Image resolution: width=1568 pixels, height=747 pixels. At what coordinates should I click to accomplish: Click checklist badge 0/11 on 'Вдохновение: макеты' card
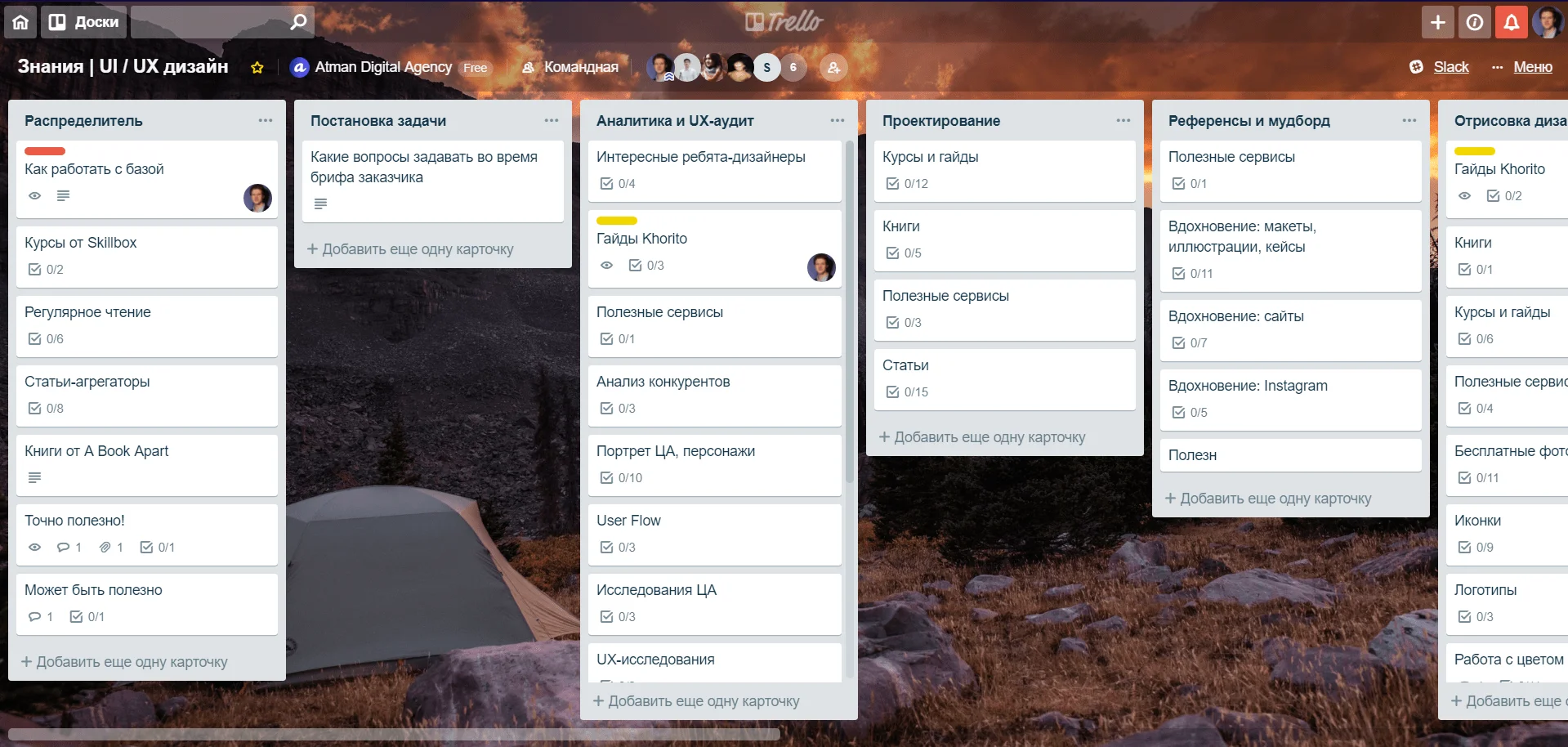(1193, 273)
